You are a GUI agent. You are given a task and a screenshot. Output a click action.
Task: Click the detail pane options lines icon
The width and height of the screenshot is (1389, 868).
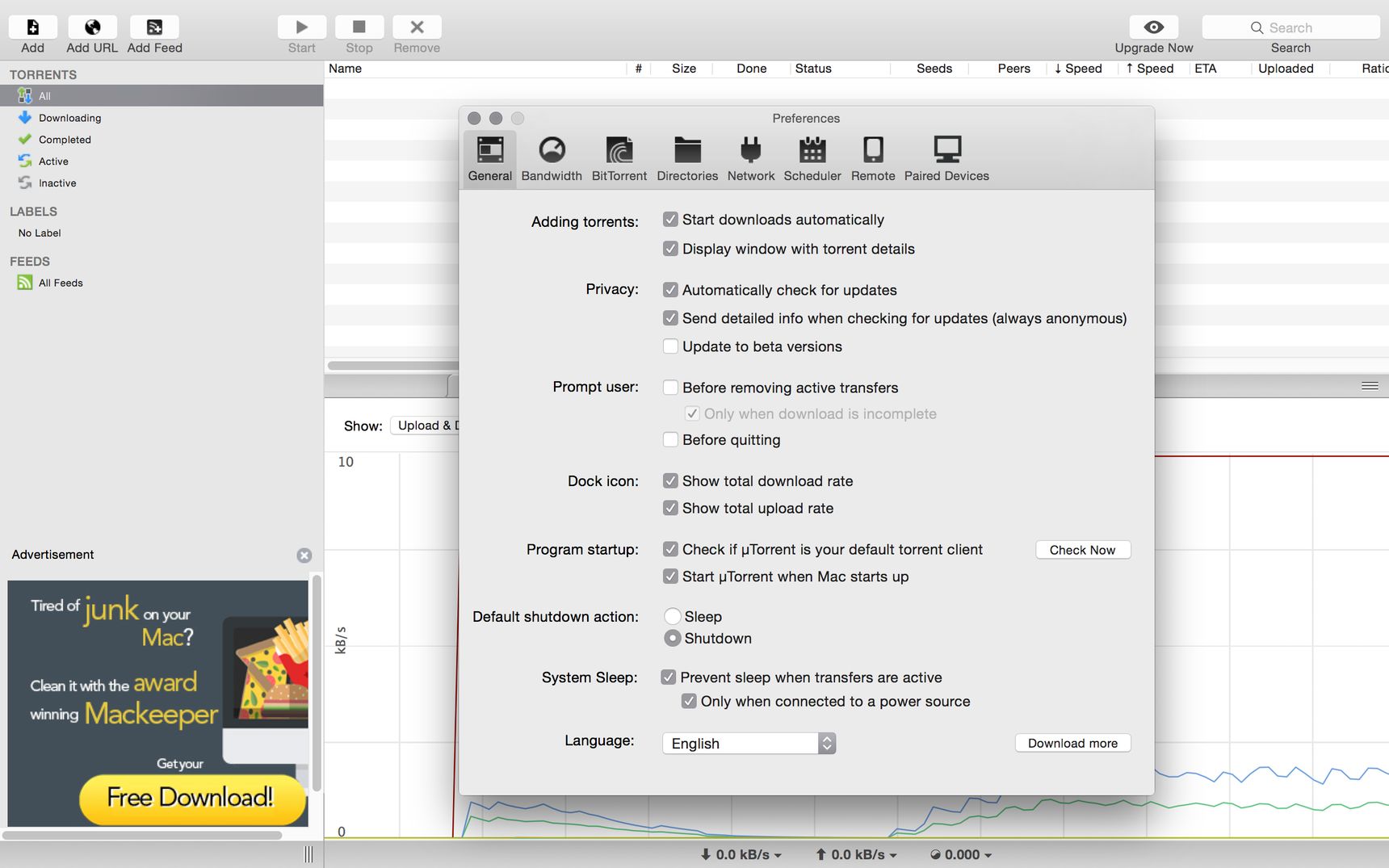(1370, 386)
